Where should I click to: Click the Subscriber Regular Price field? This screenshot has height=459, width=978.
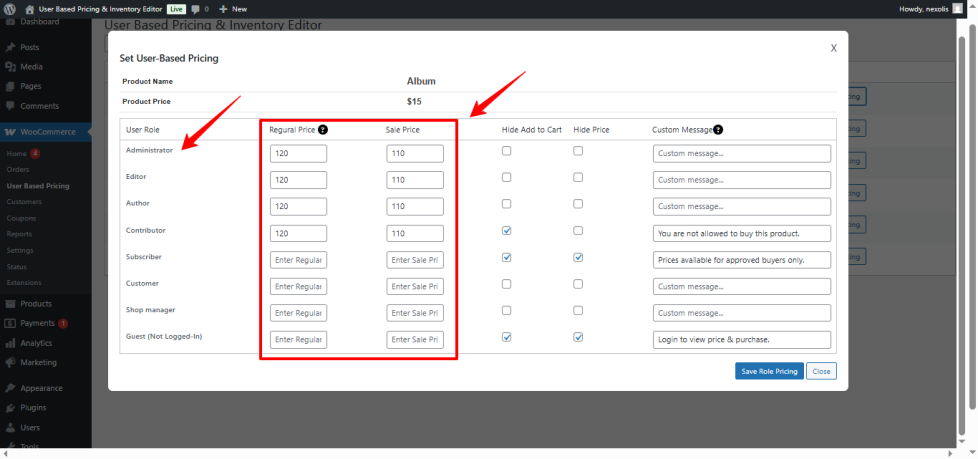[x=299, y=260]
